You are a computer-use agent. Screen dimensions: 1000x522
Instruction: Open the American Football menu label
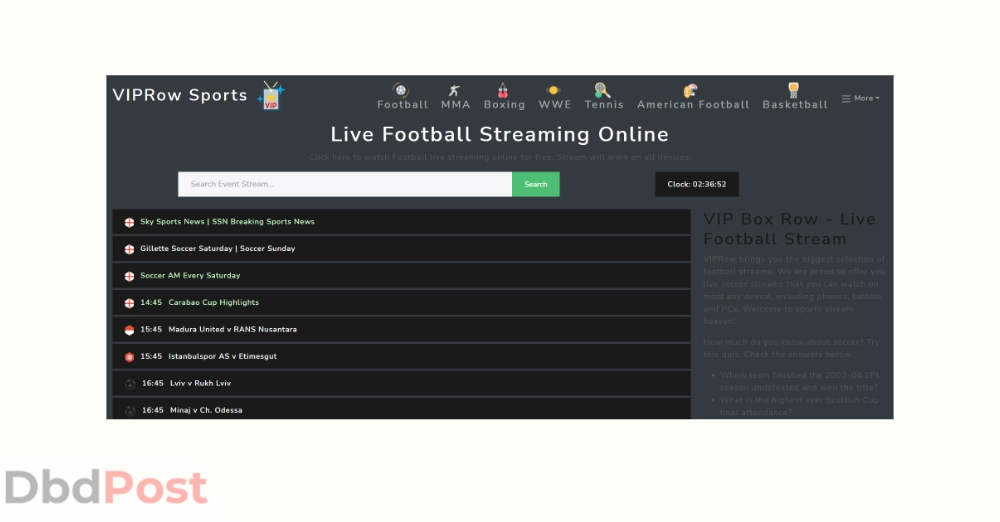pos(693,105)
